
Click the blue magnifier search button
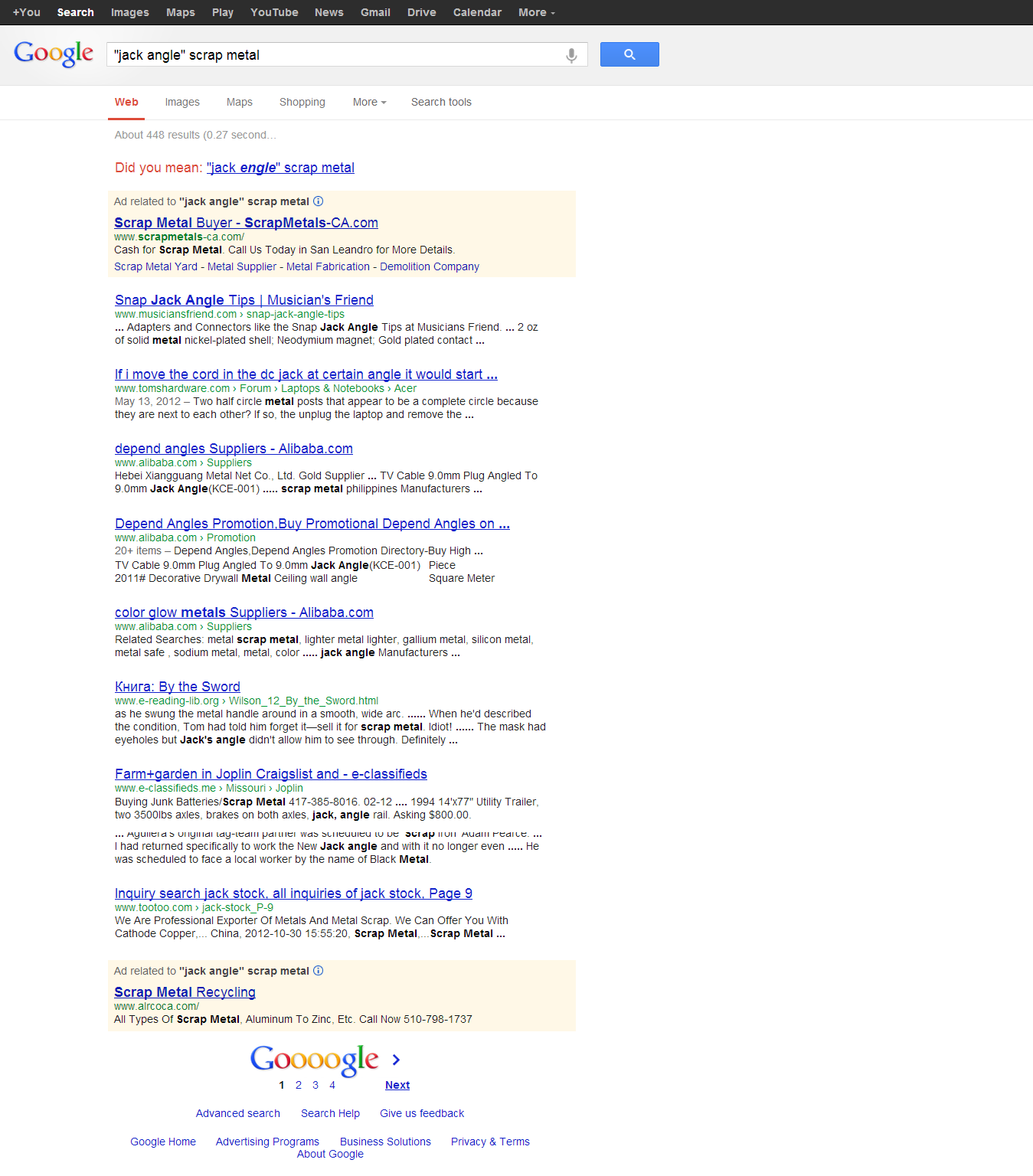pyautogui.click(x=629, y=54)
